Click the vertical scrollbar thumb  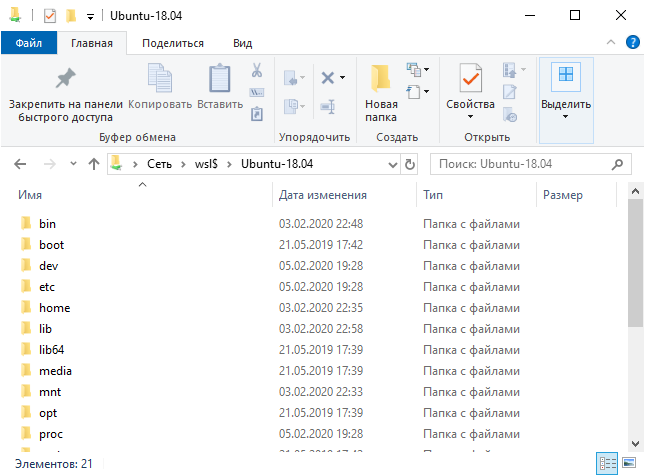[635, 263]
